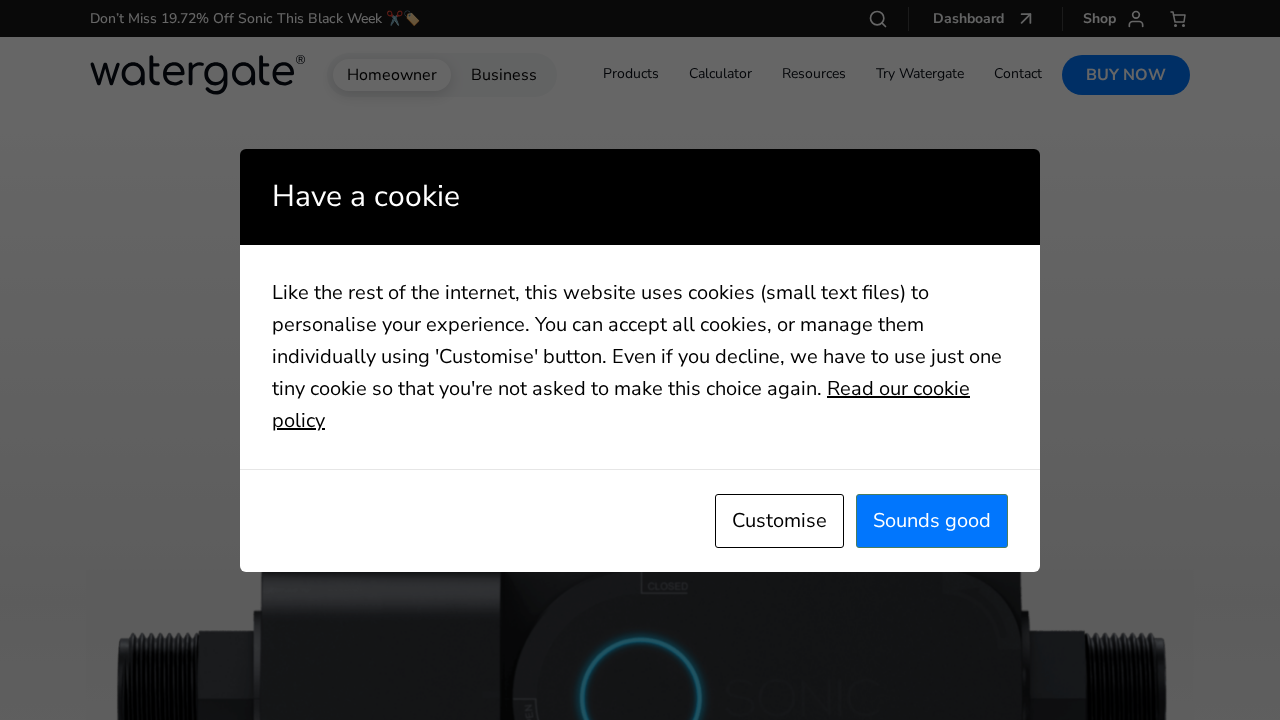Open the Products menu
Viewport: 1280px width, 720px height.
630,73
